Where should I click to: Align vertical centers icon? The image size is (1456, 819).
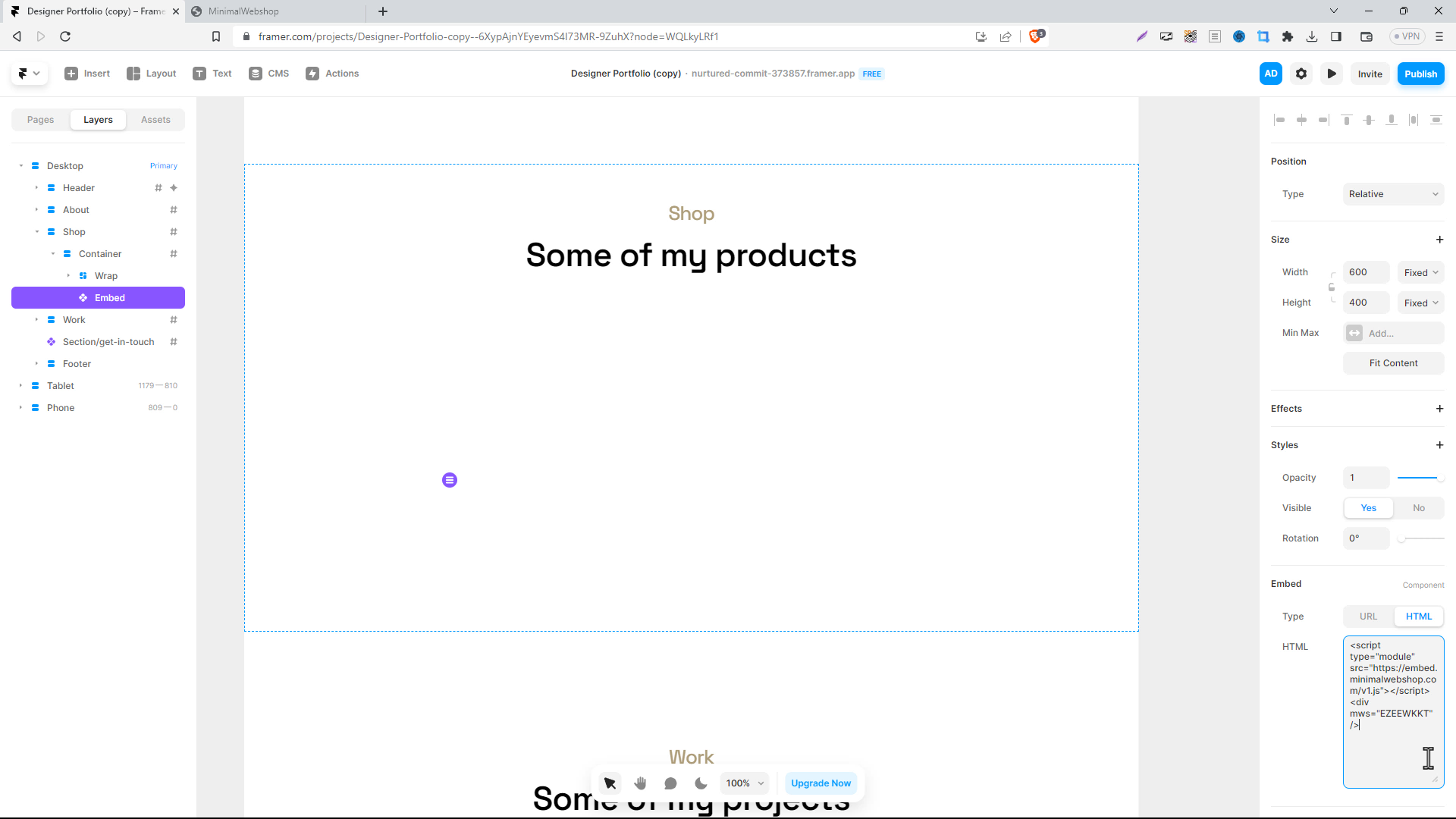click(1369, 120)
